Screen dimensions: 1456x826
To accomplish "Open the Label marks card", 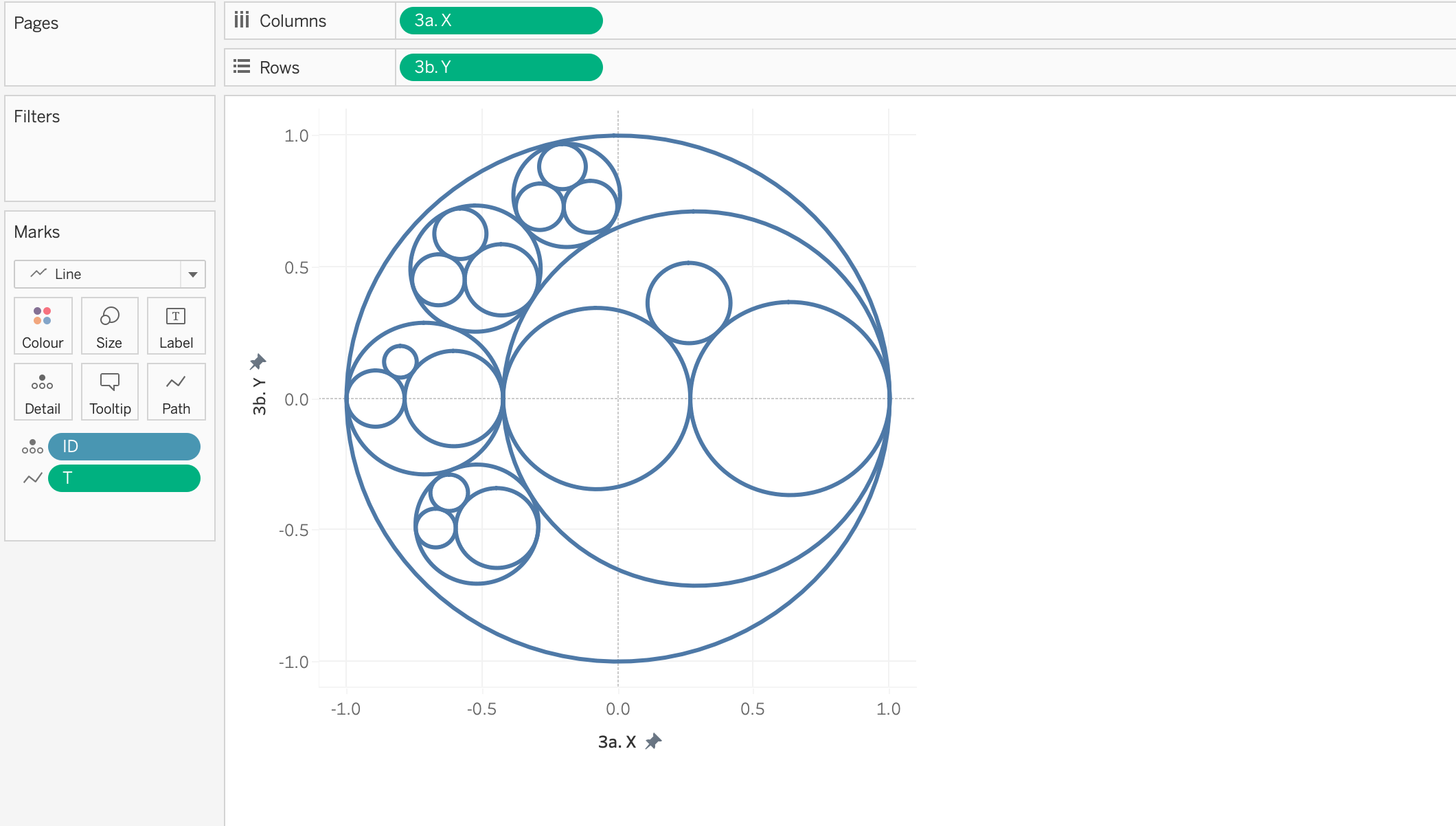I will pyautogui.click(x=176, y=326).
